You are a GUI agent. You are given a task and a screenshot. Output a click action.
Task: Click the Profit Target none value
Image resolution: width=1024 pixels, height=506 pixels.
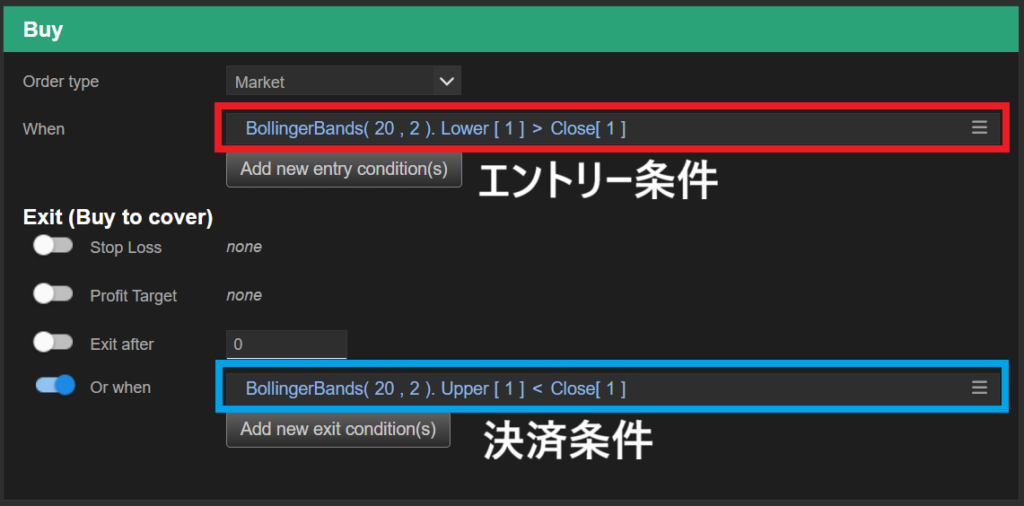tap(244, 295)
